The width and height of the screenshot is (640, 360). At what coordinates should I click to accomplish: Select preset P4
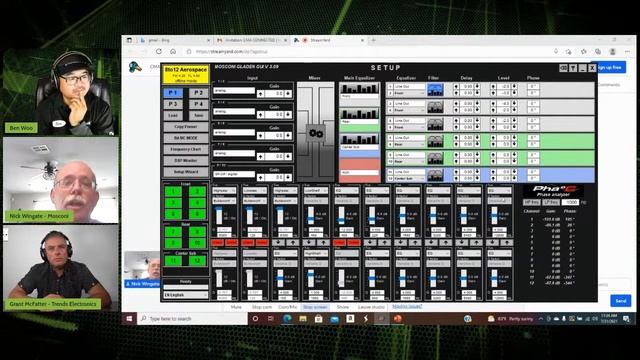(x=198, y=104)
